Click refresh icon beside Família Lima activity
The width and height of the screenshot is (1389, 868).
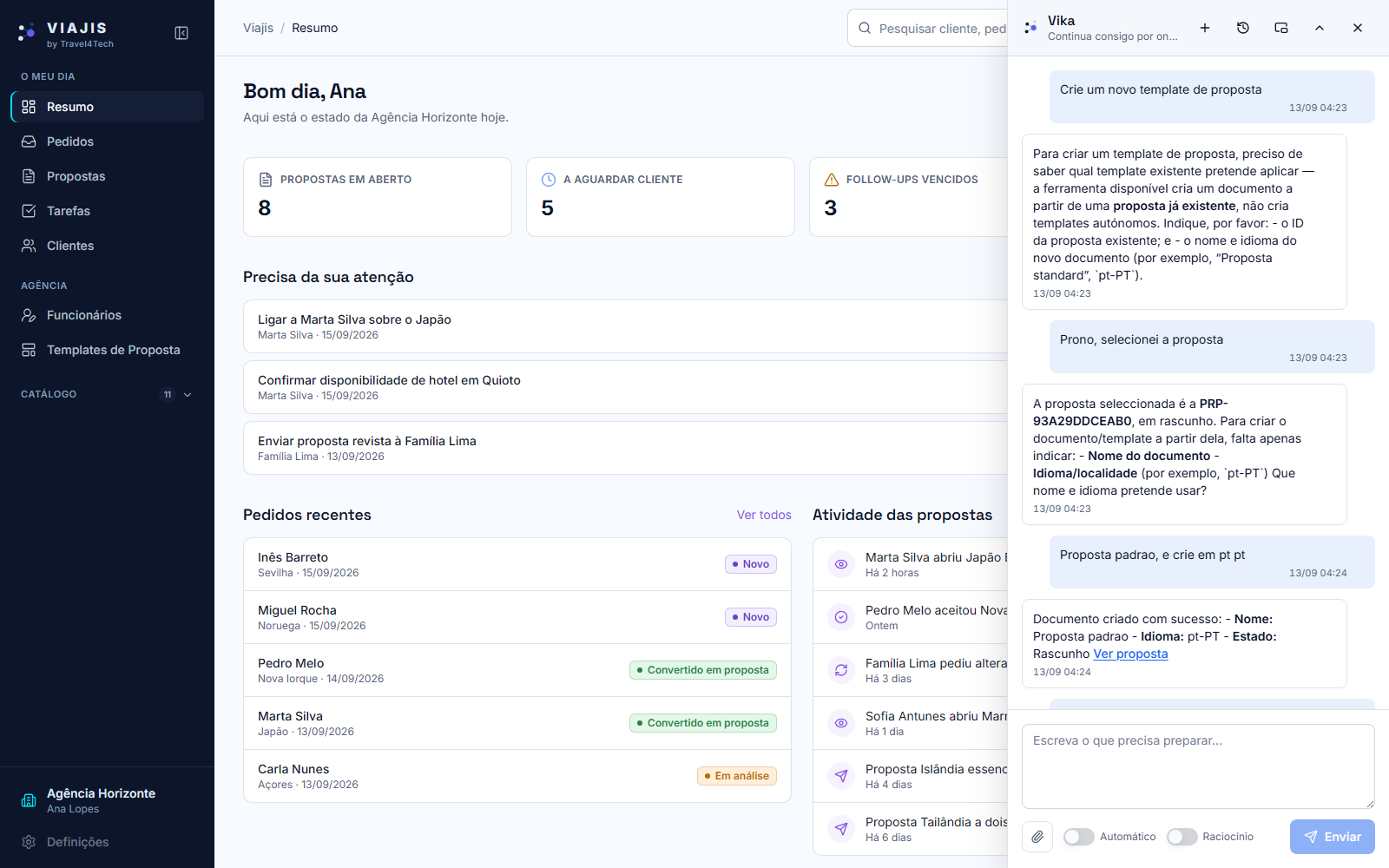(x=841, y=670)
